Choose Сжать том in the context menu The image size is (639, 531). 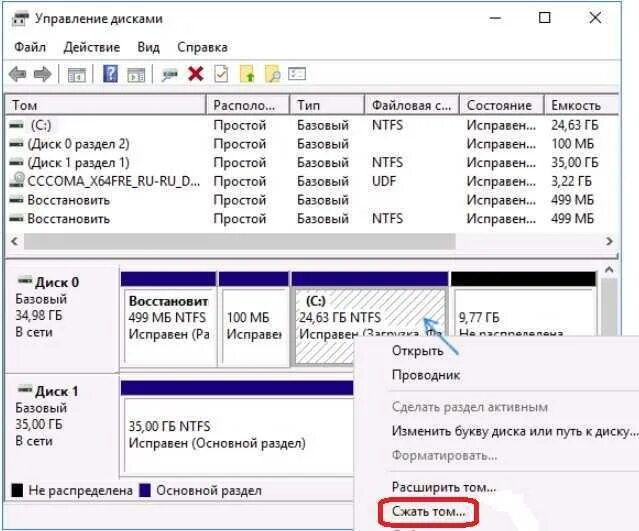point(428,511)
